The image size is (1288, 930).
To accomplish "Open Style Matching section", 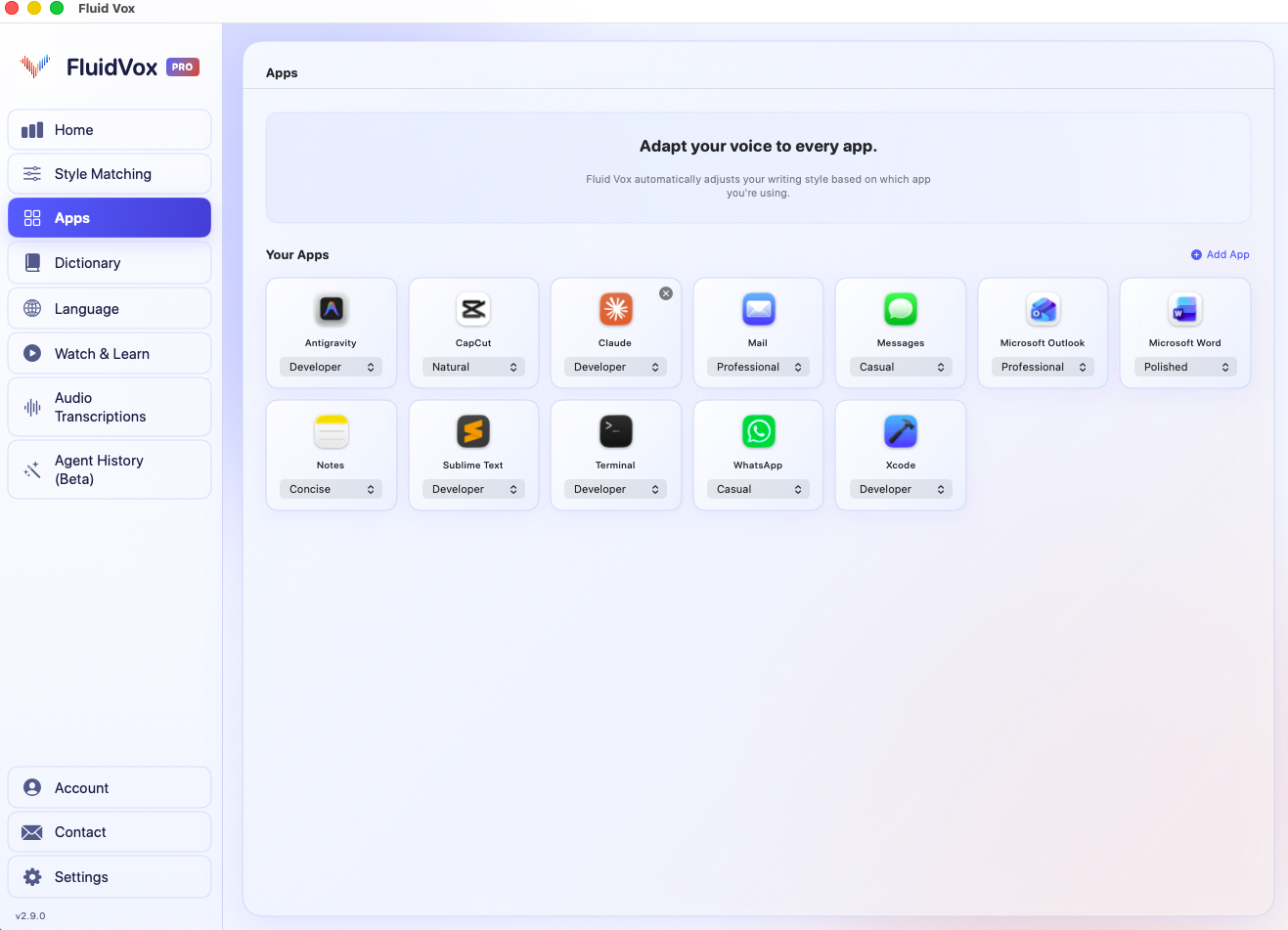I will click(x=110, y=174).
